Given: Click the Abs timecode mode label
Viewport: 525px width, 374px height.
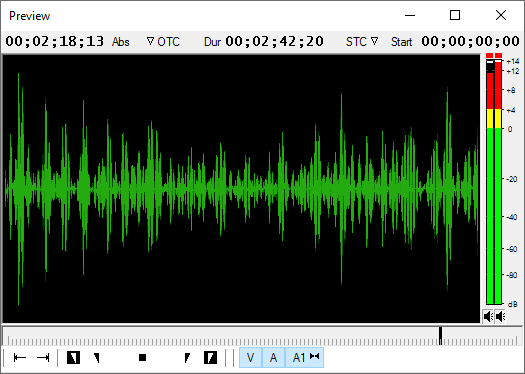Looking at the screenshot, I should pos(121,42).
